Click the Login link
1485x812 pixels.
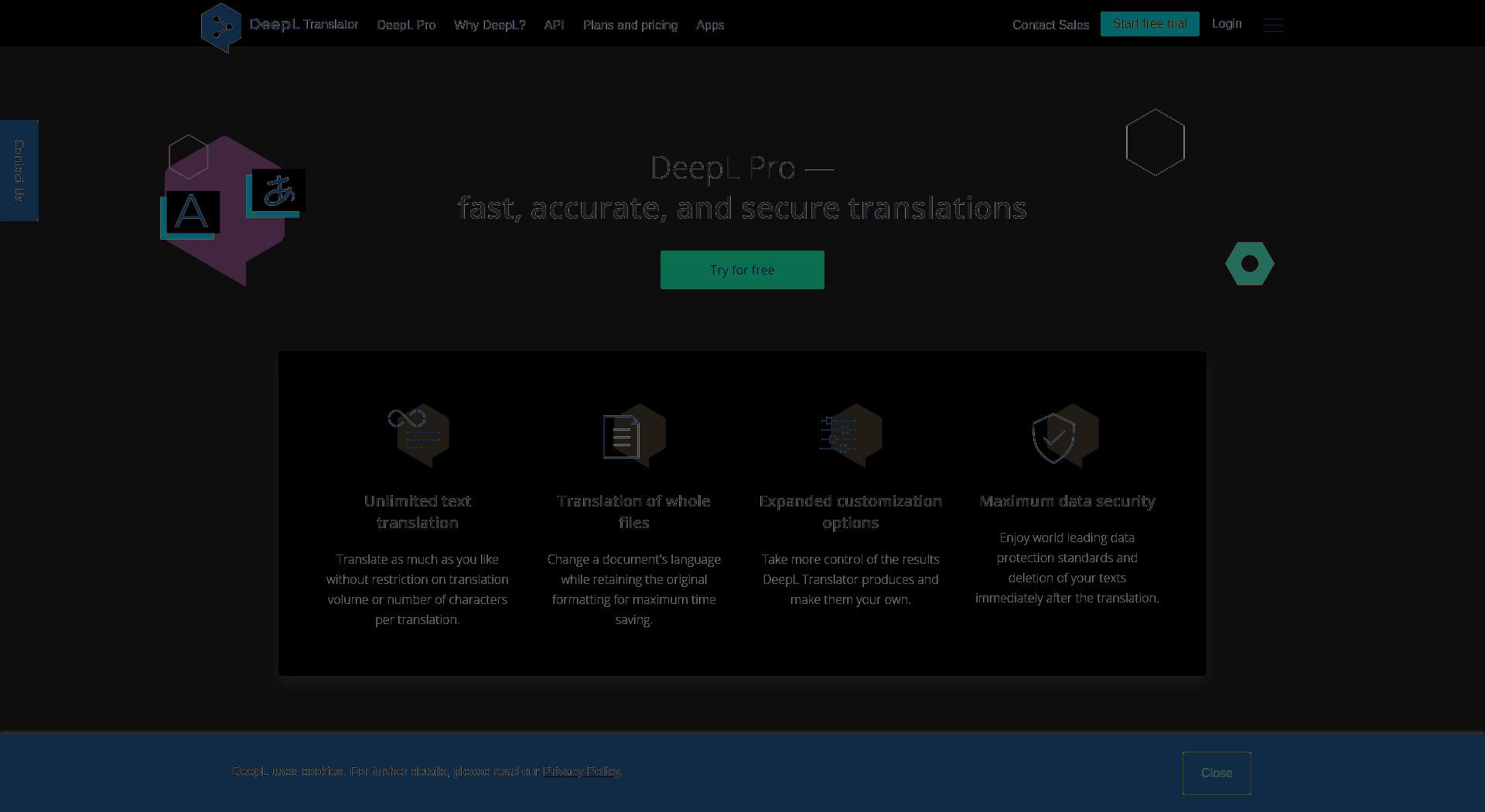(x=1227, y=24)
